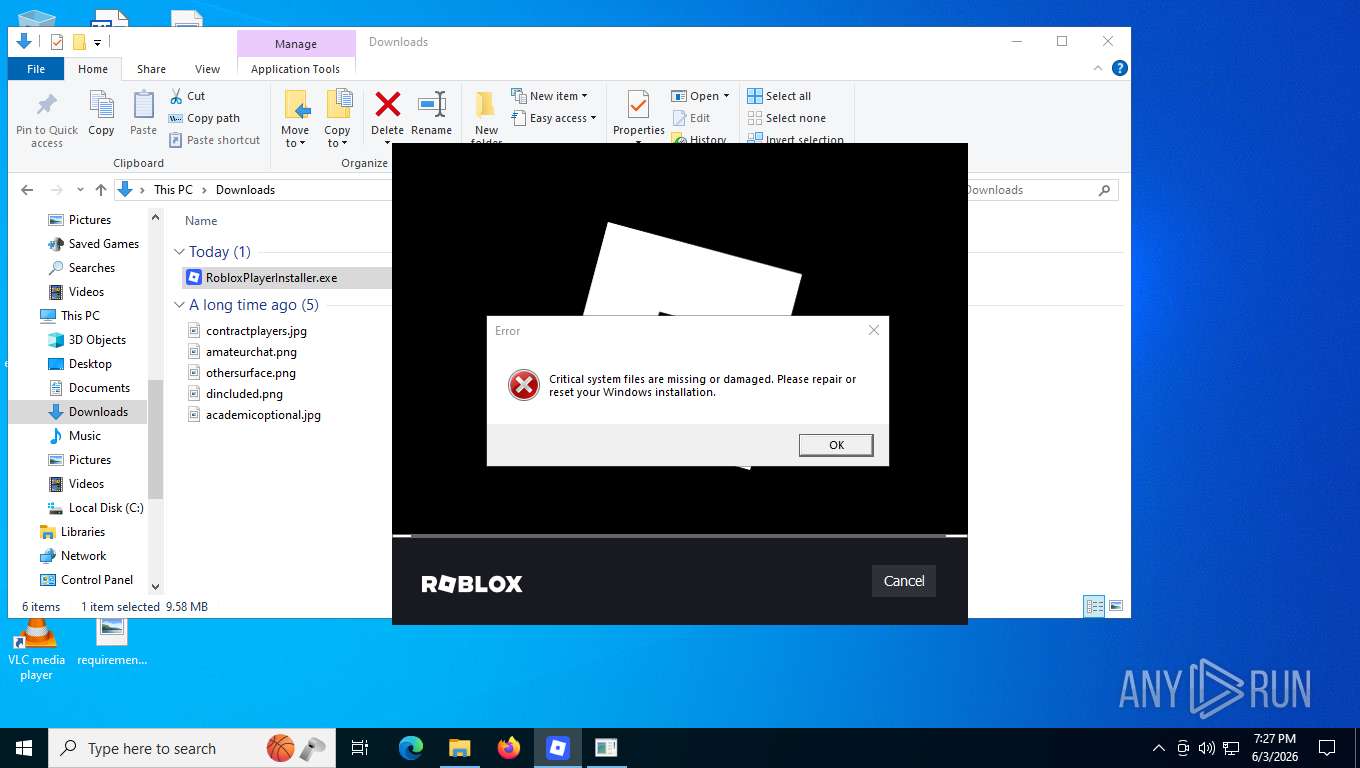Open the Windows Start menu
Screen dimensions: 1360x768
pyautogui.click(x=24, y=748)
